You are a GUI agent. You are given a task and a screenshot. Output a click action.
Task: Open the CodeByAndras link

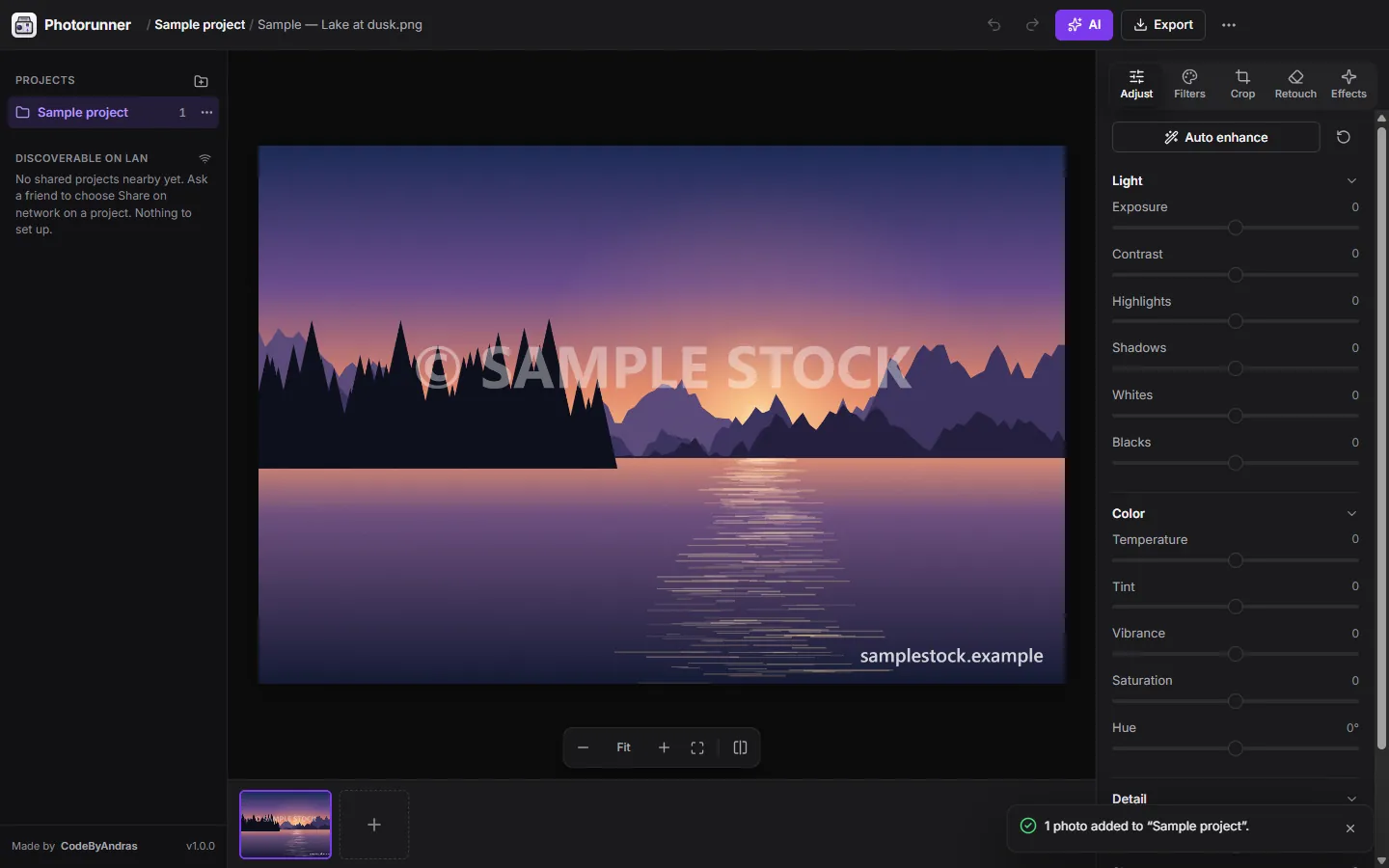click(x=99, y=847)
